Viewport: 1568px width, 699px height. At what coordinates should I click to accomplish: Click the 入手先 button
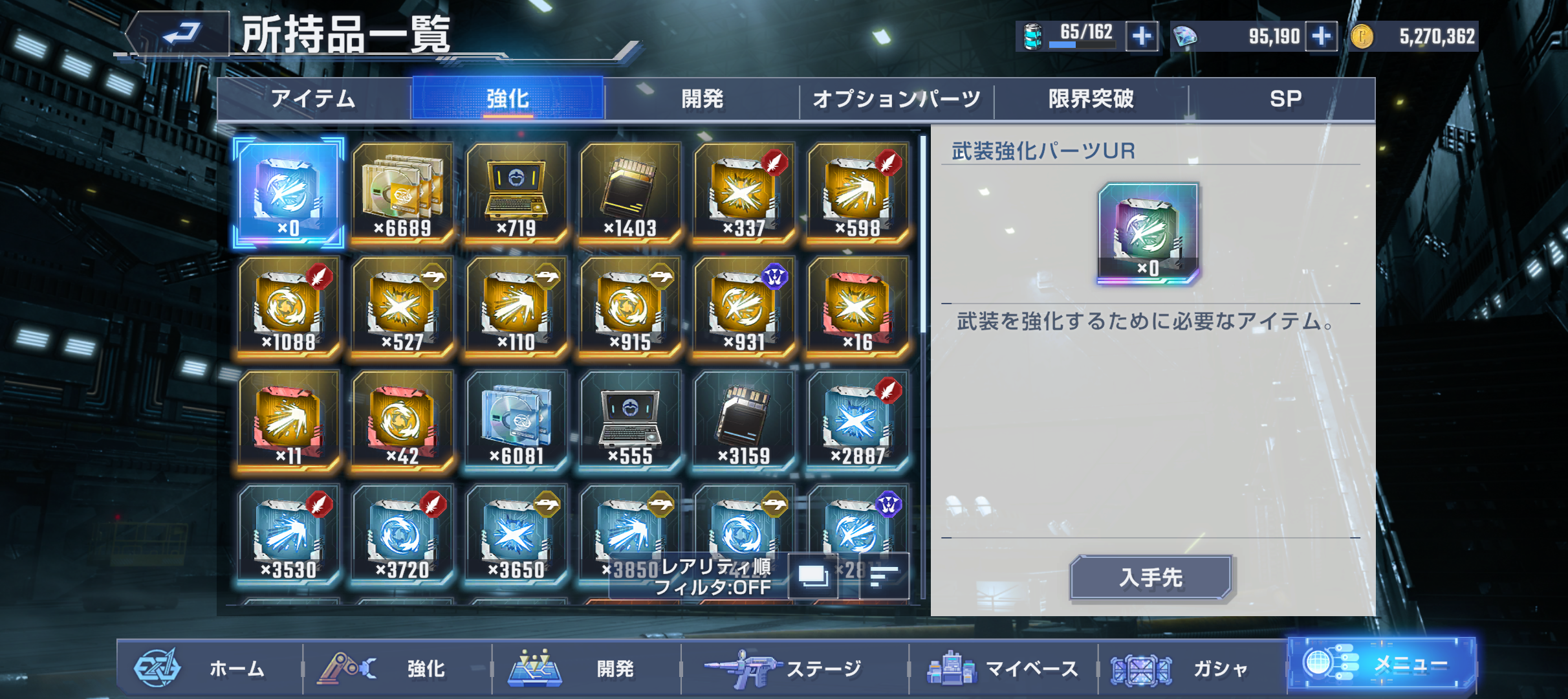pyautogui.click(x=1151, y=577)
